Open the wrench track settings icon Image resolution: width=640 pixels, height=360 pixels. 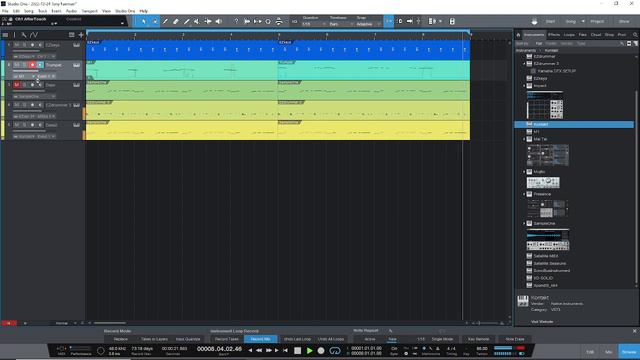pos(24,35)
